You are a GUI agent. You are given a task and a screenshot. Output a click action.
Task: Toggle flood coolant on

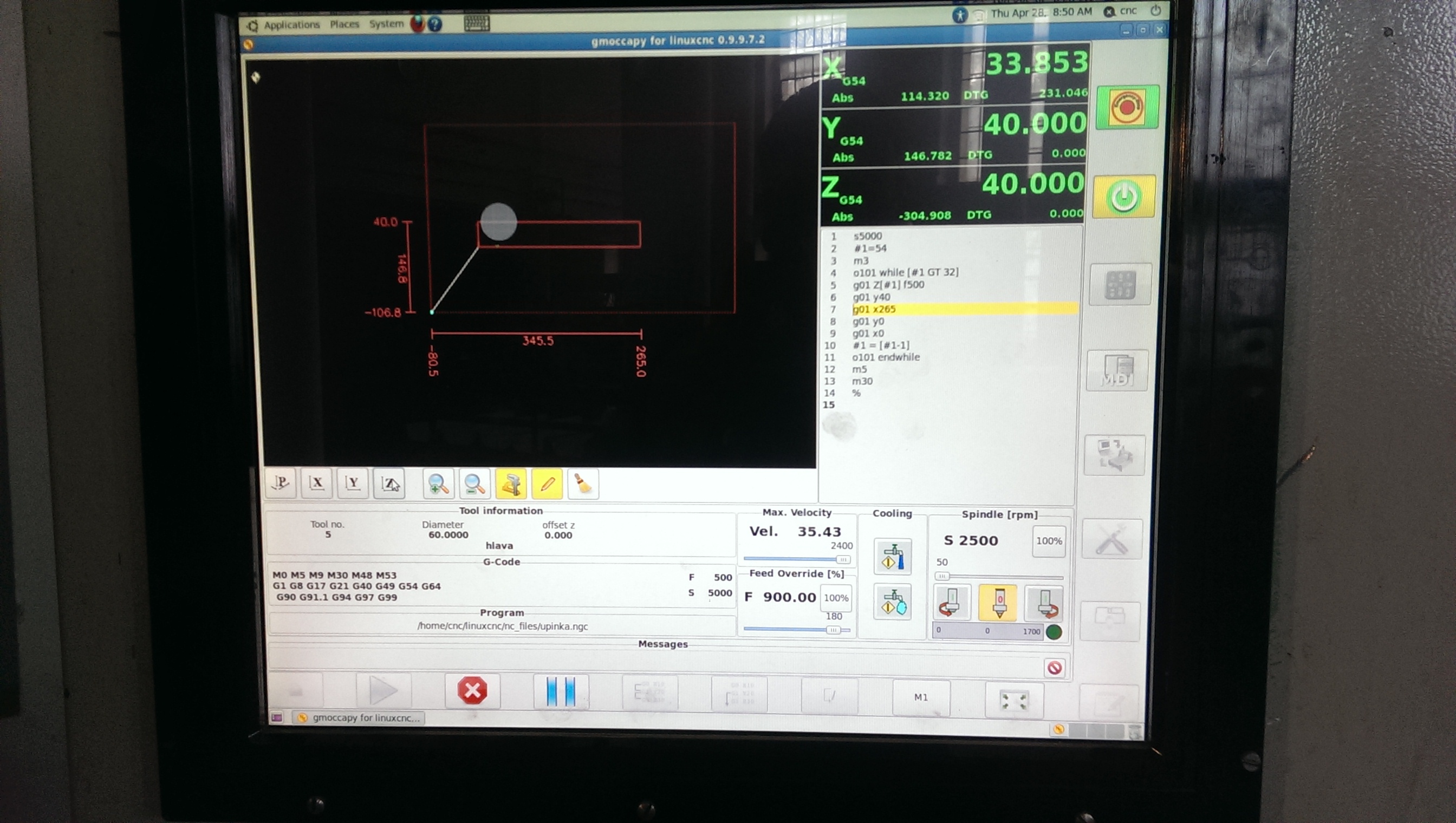(x=893, y=557)
